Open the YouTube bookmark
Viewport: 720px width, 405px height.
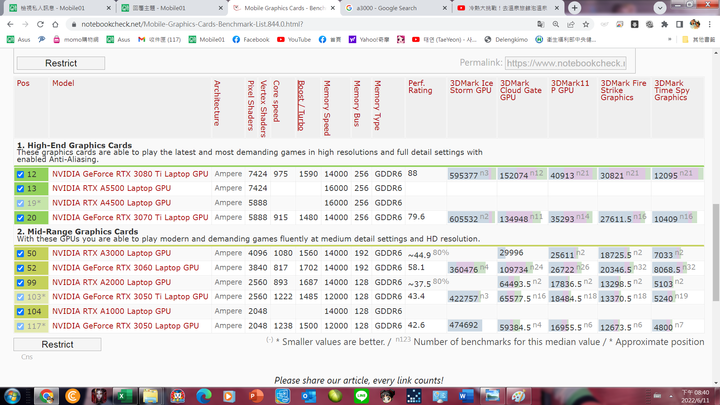point(294,39)
